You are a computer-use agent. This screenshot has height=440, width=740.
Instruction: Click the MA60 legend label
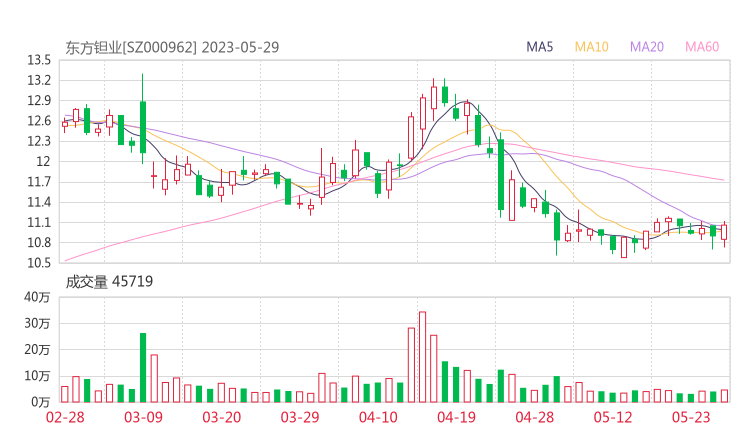click(702, 47)
